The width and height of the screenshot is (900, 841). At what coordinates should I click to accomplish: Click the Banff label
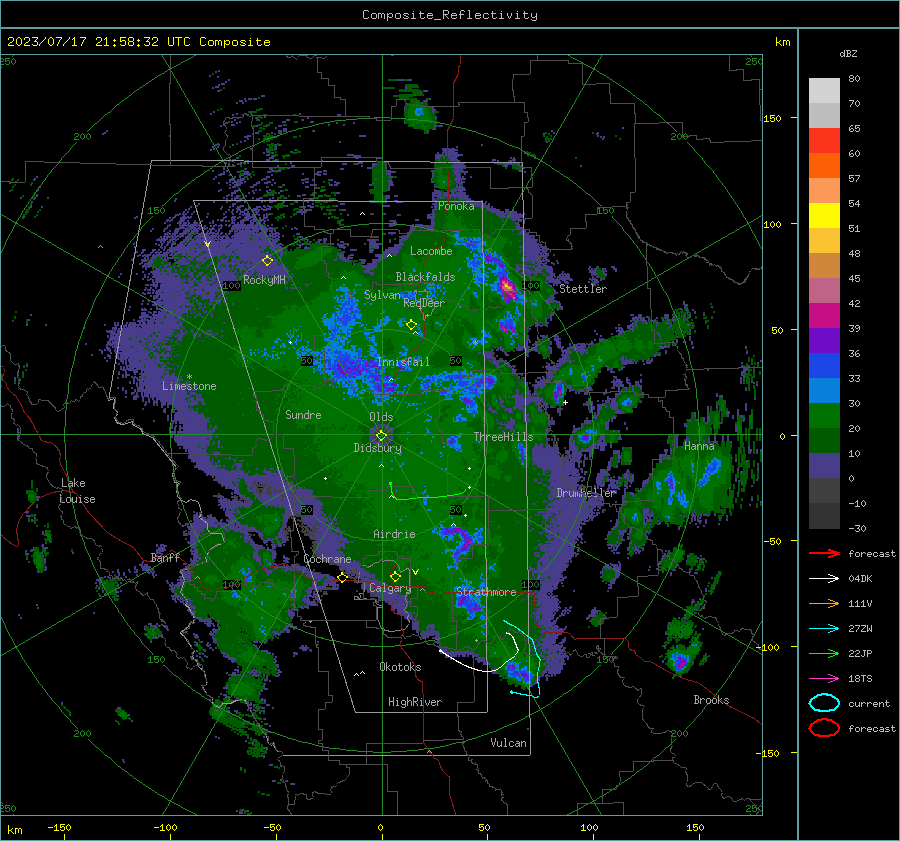point(165,557)
